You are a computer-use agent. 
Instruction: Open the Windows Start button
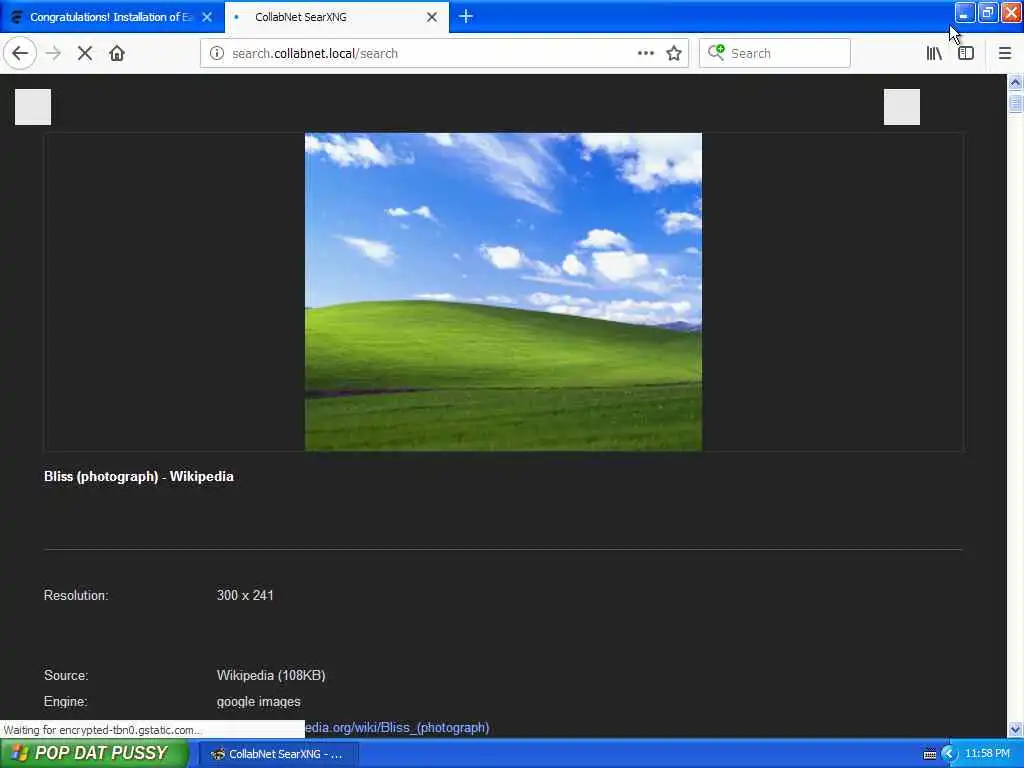click(x=94, y=753)
